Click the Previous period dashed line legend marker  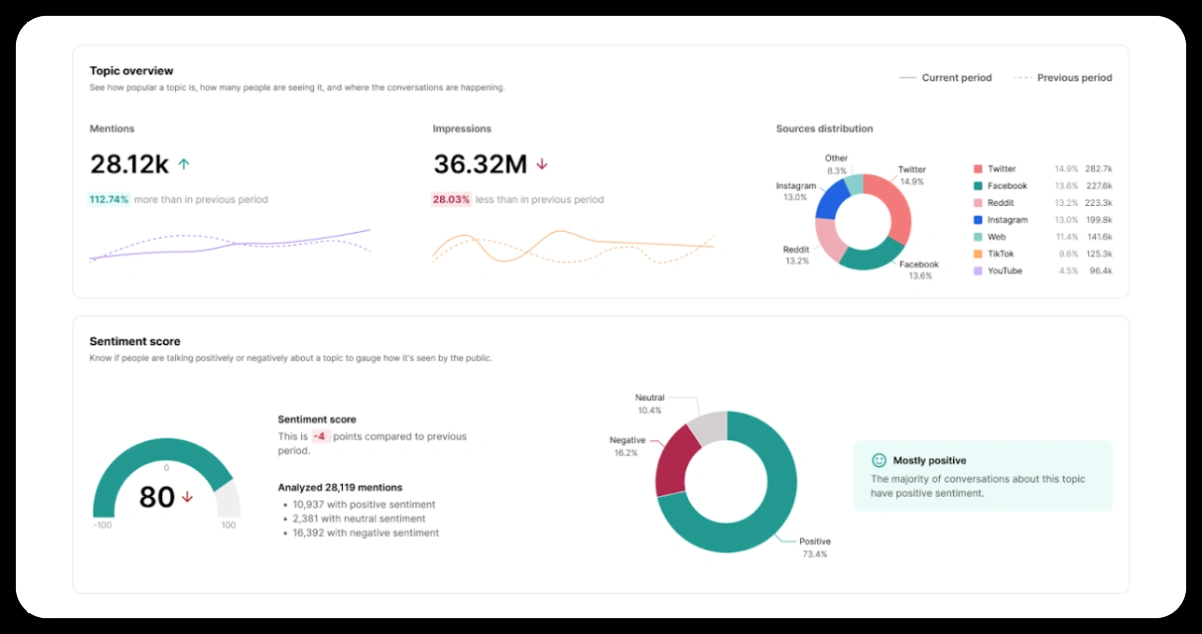(1022, 78)
